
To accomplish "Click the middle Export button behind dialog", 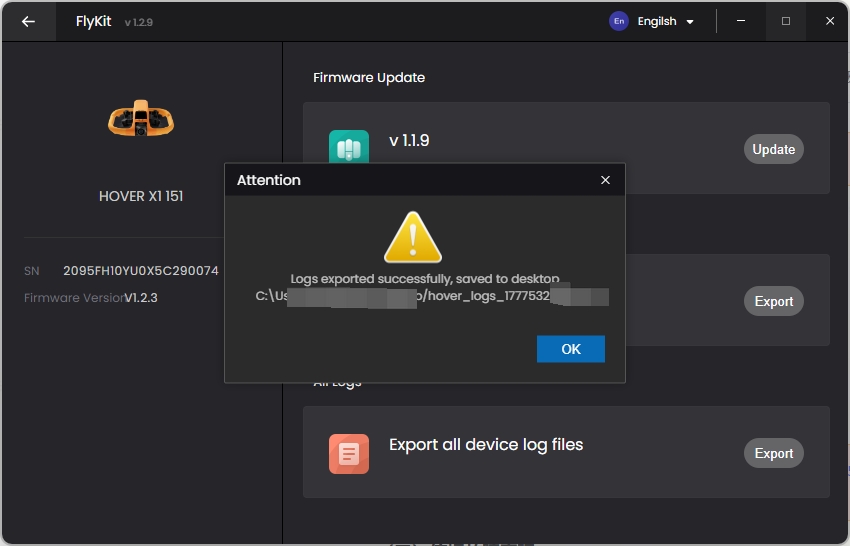I will pos(774,301).
